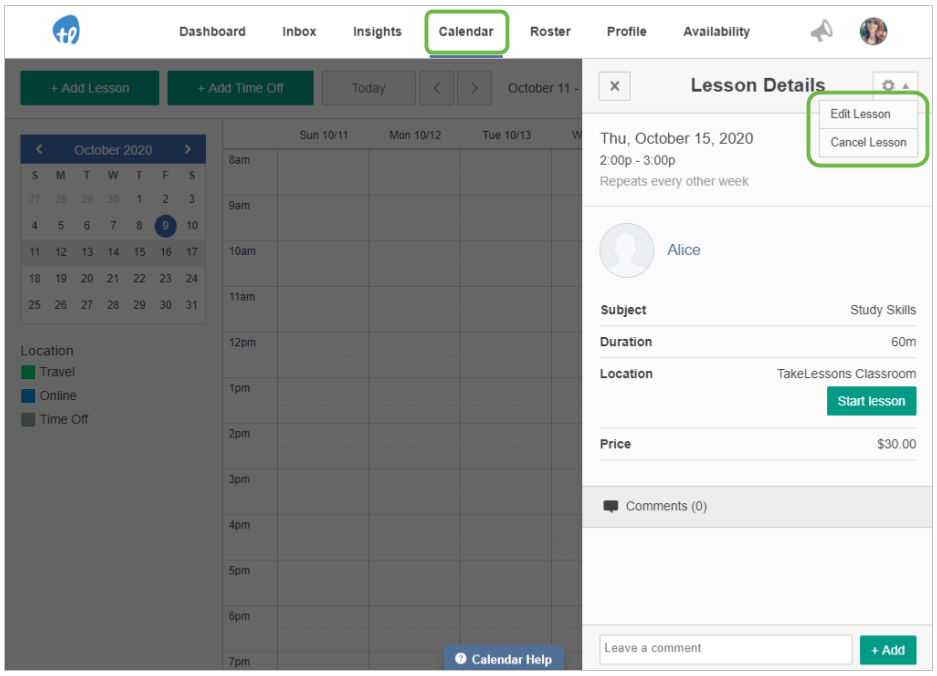Click the Add Lesson button
The height and width of the screenshot is (676, 937).
coord(90,88)
